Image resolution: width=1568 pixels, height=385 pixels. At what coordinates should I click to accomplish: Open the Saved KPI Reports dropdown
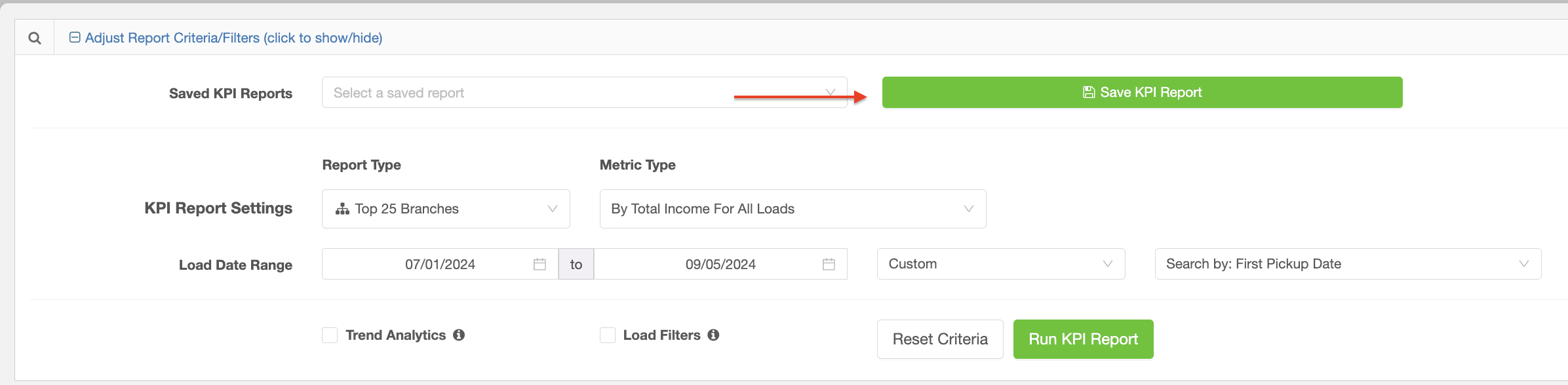[x=584, y=92]
